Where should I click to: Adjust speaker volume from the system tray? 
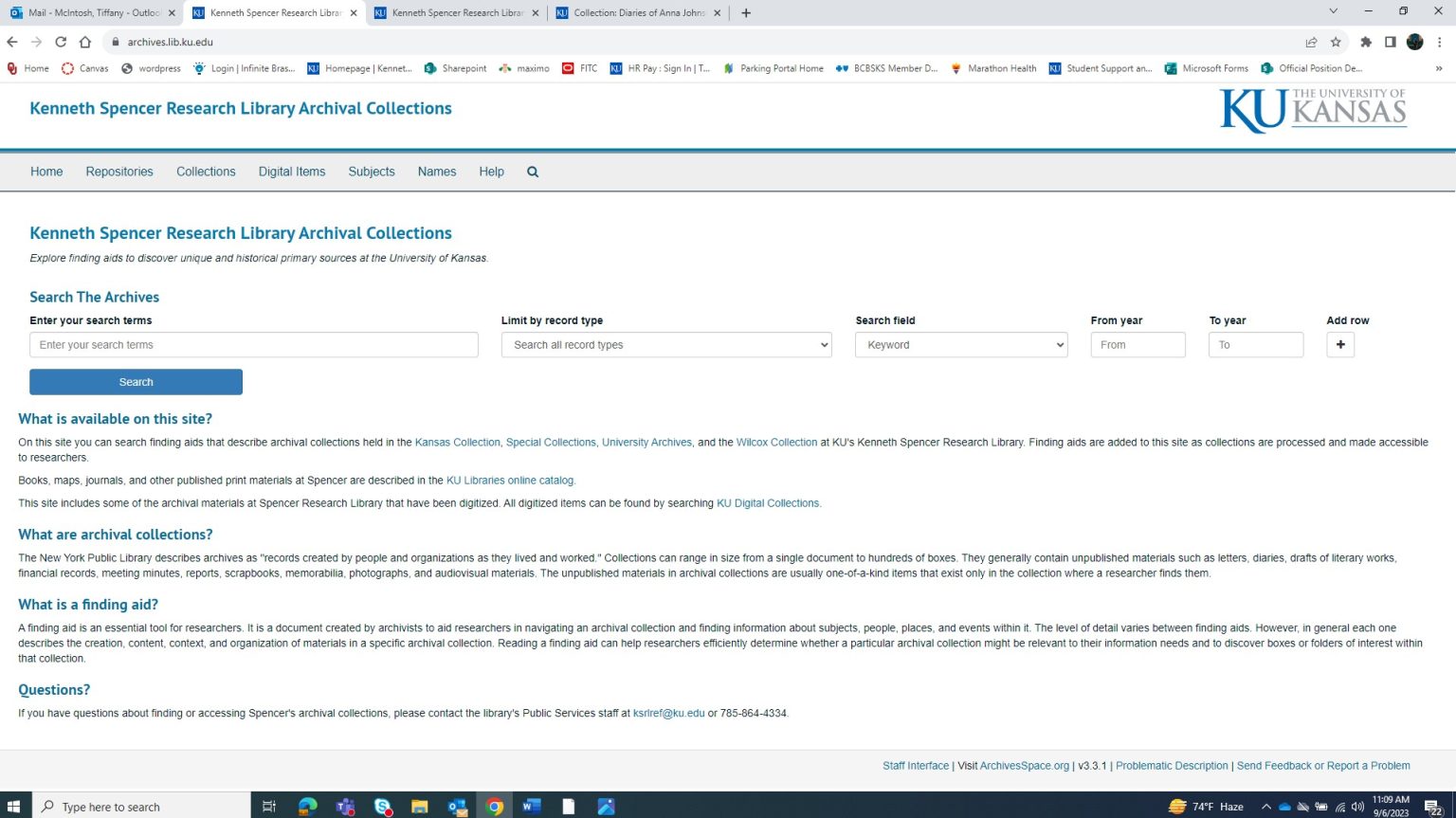1357,806
